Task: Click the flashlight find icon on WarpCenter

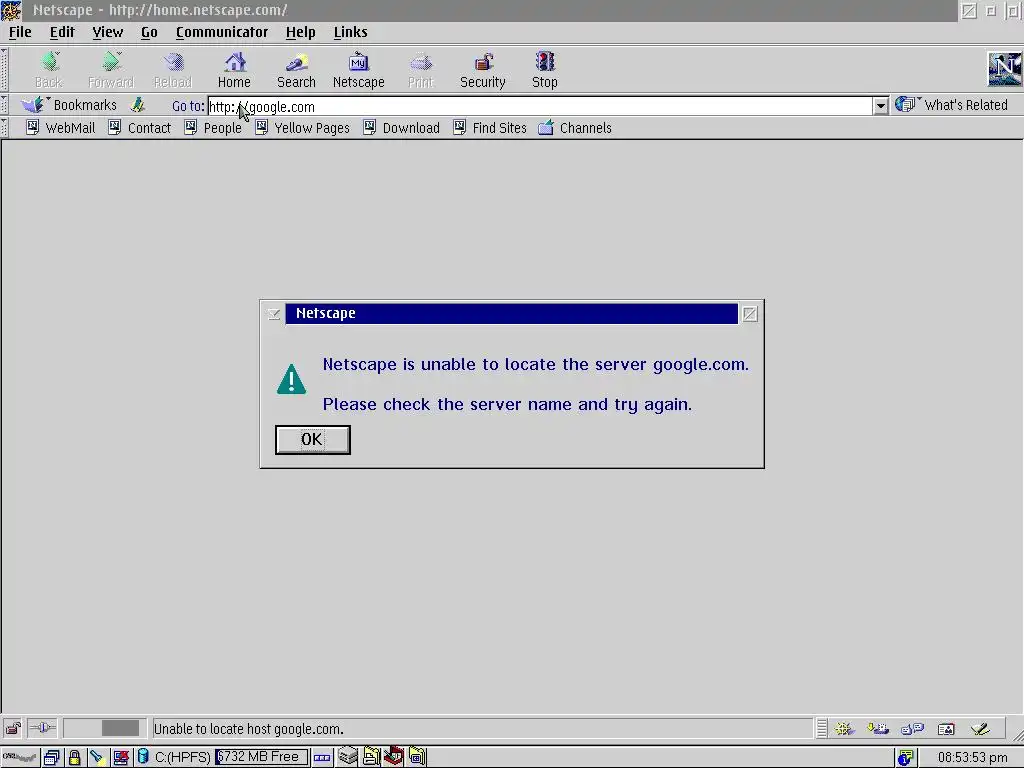Action: 97,758
